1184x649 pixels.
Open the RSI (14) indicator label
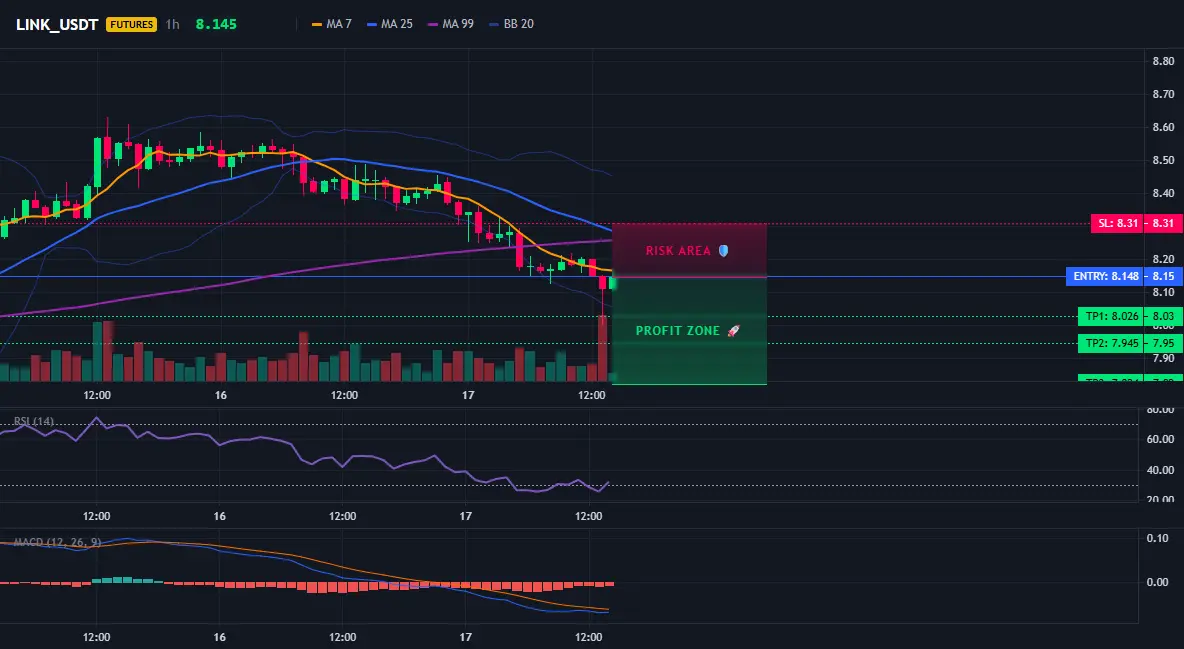(x=34, y=422)
